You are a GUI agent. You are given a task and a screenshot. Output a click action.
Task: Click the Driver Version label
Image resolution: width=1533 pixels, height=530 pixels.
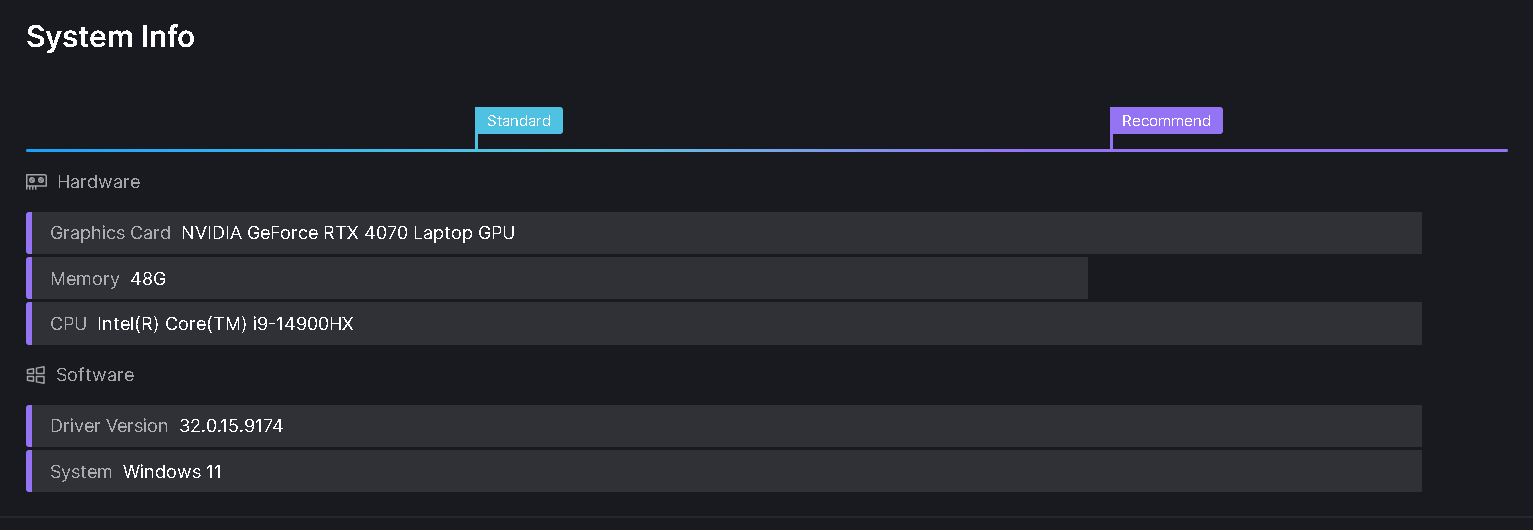click(109, 426)
